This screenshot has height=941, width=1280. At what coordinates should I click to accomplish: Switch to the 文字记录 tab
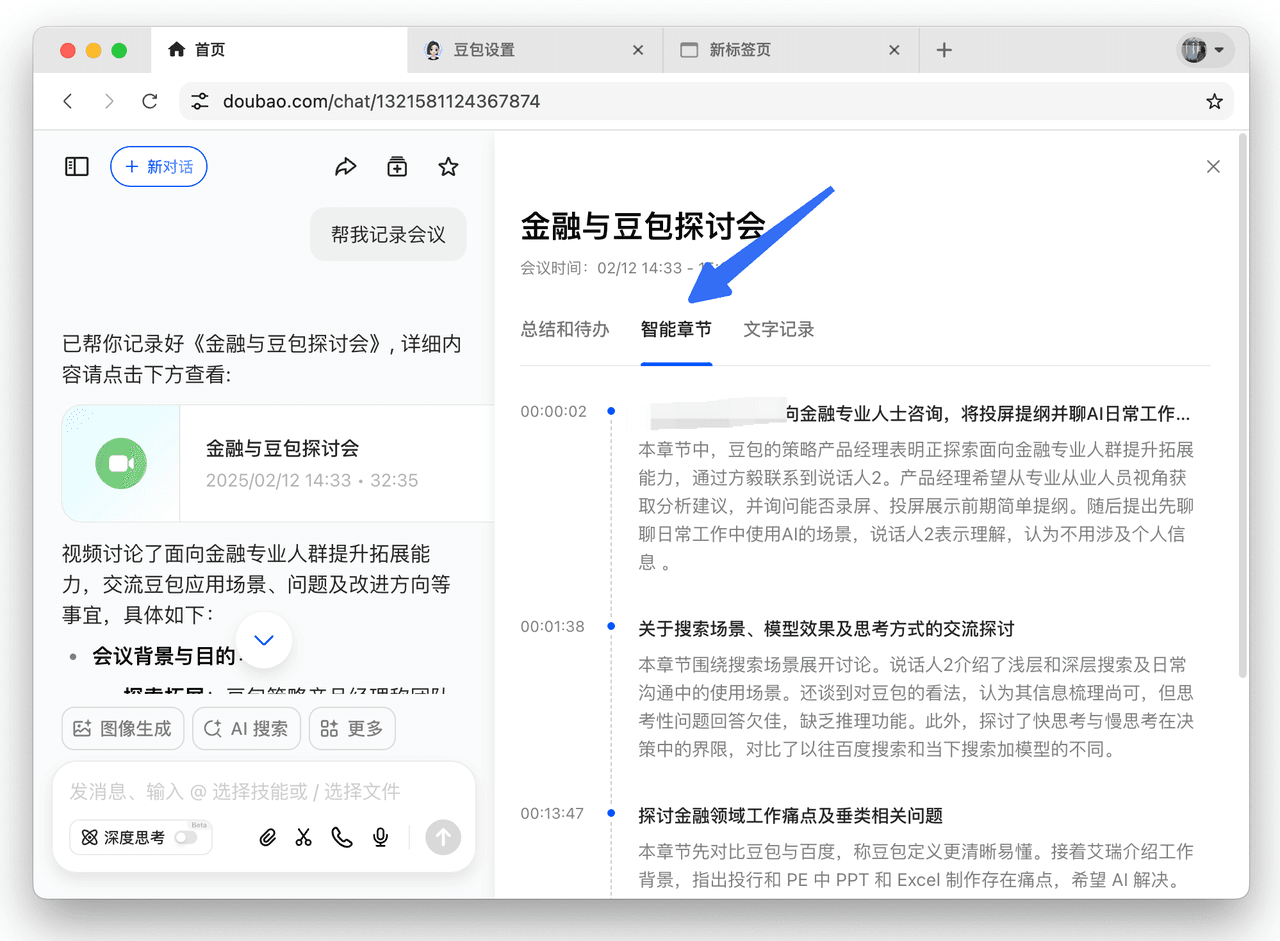778,329
